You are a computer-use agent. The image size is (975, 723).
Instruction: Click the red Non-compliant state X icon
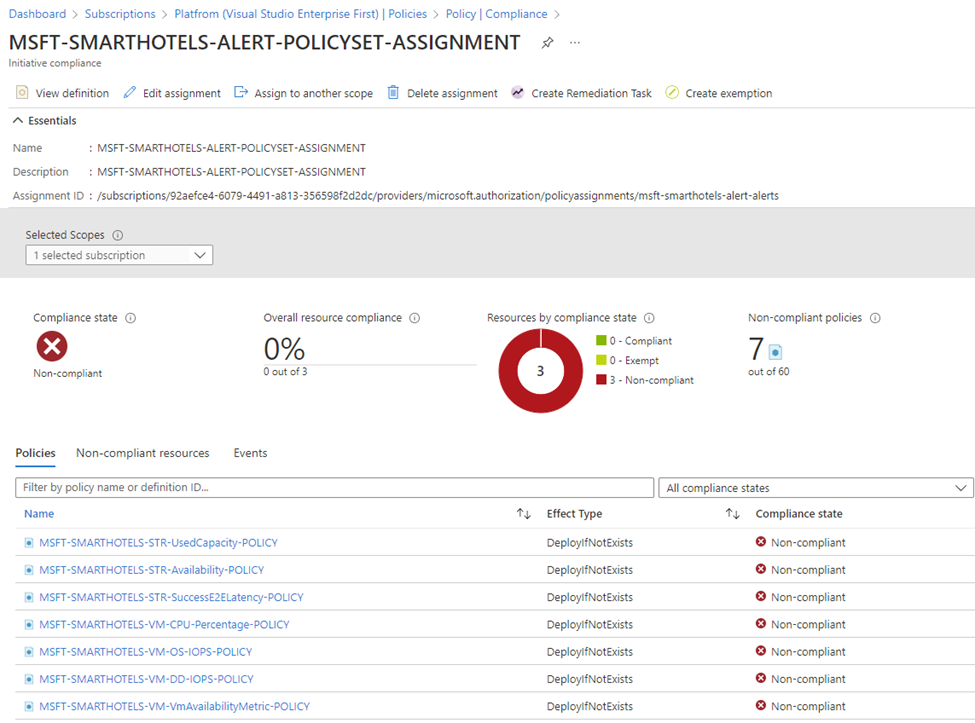pos(52,346)
